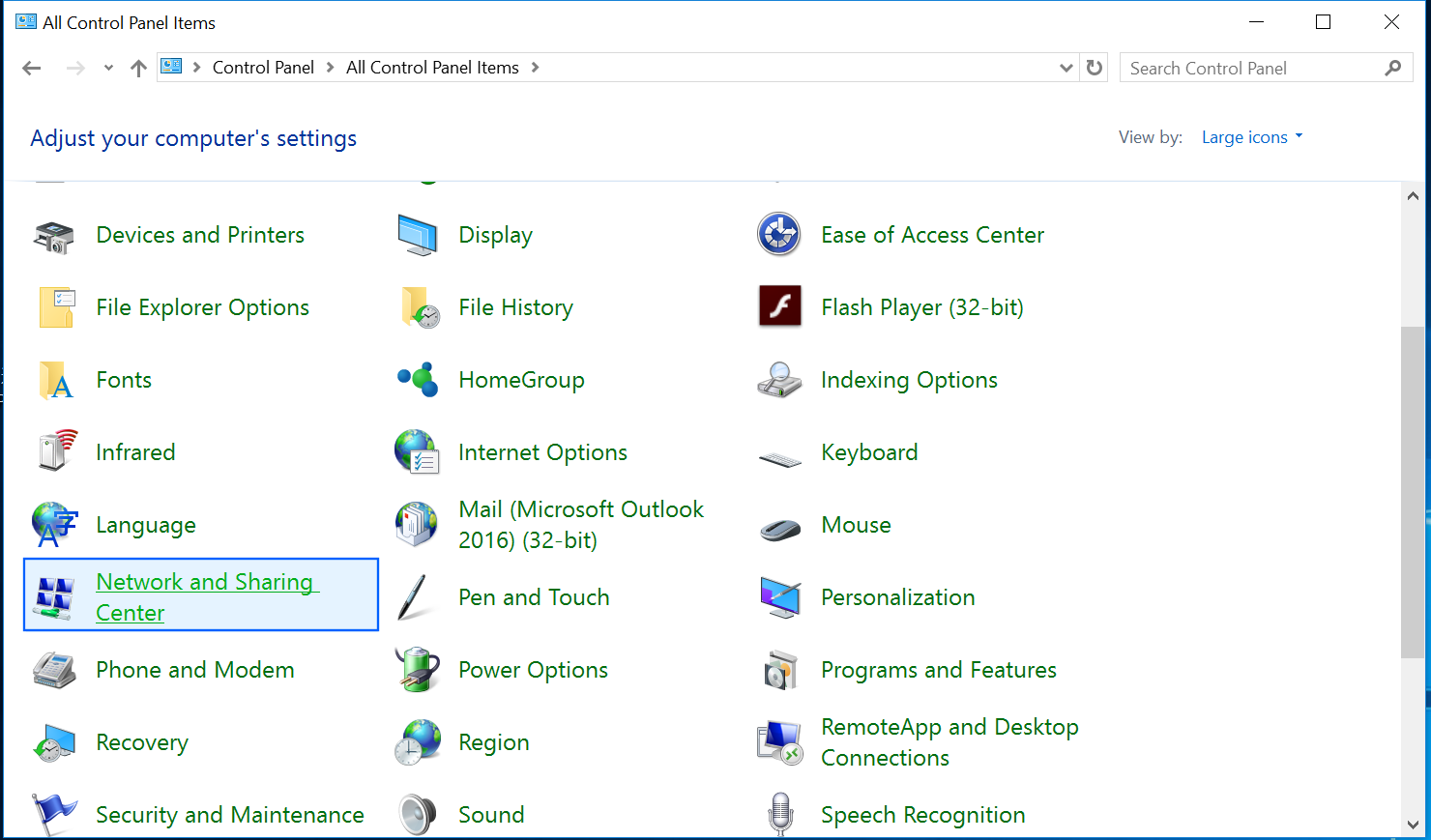
Task: Click the File History icon
Action: 420,307
